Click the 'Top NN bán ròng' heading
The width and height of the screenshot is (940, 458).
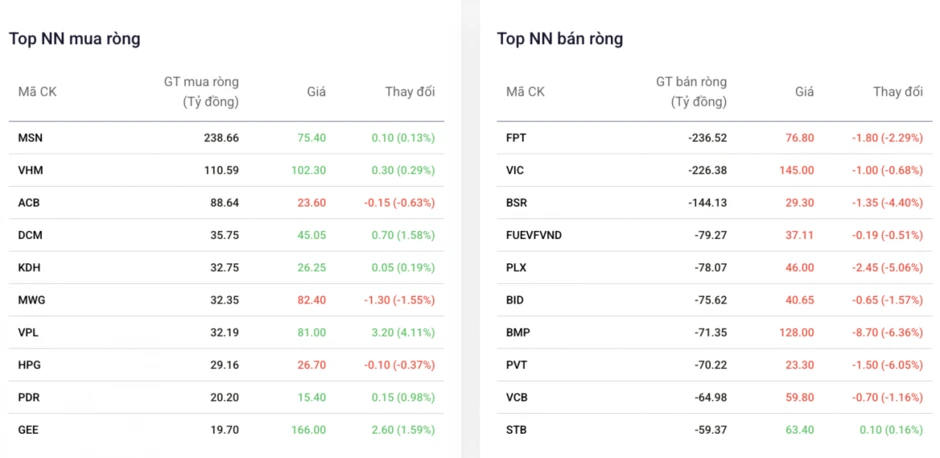[560, 40]
